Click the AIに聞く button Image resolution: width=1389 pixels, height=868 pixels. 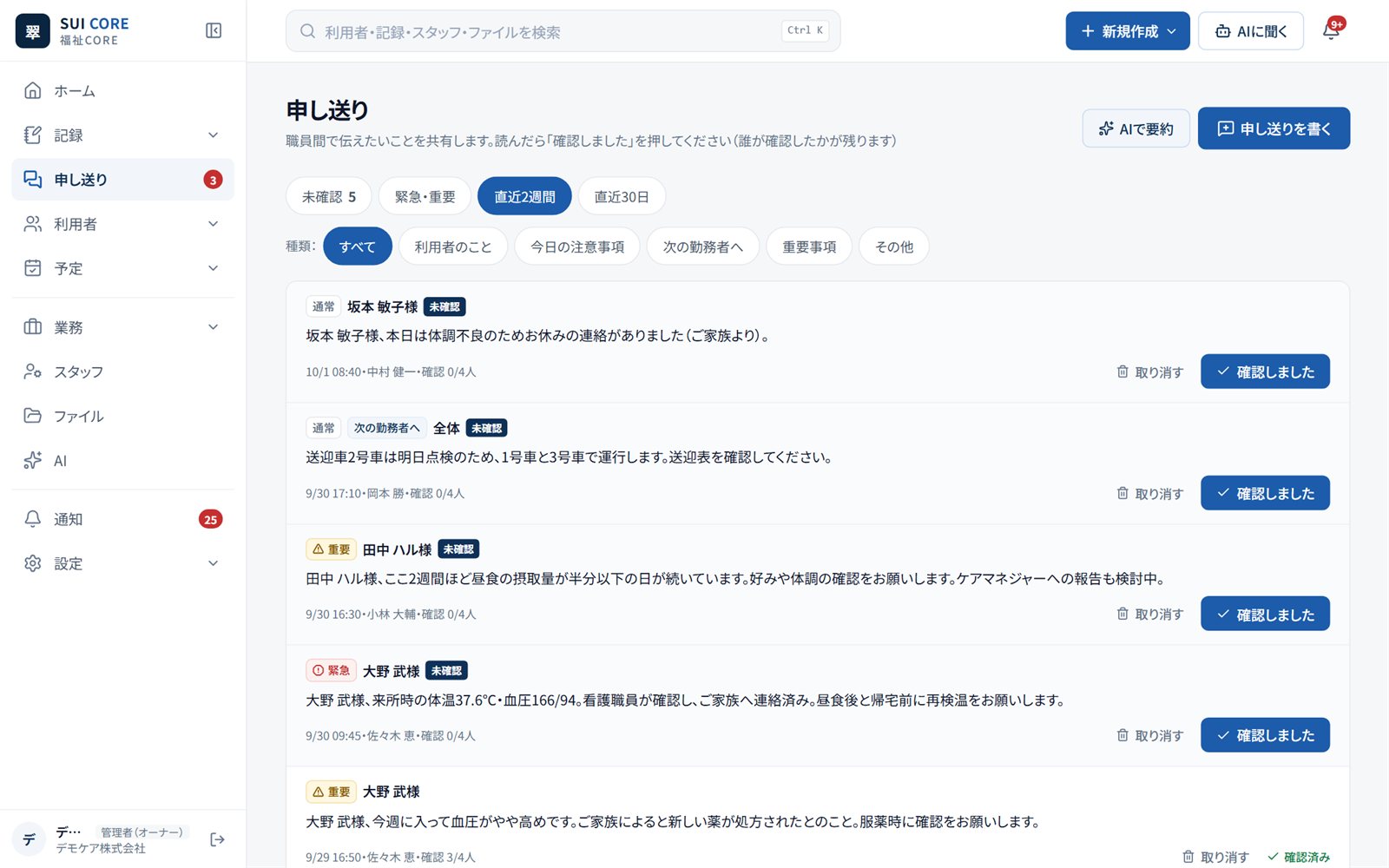(x=1251, y=31)
